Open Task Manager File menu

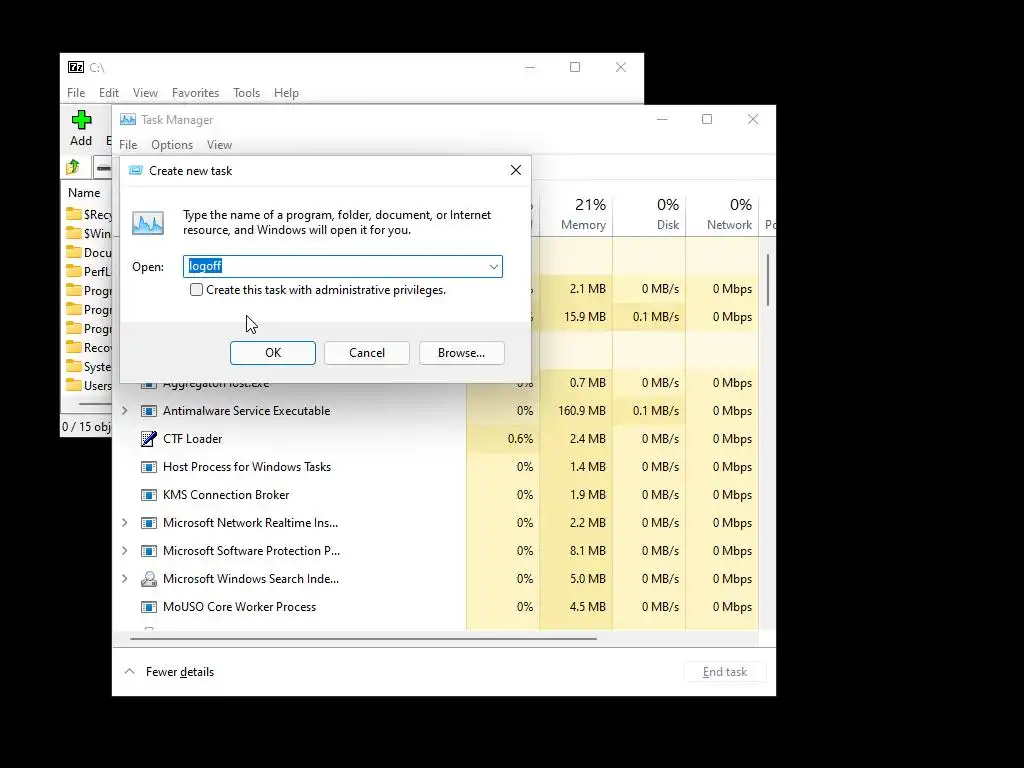point(128,145)
